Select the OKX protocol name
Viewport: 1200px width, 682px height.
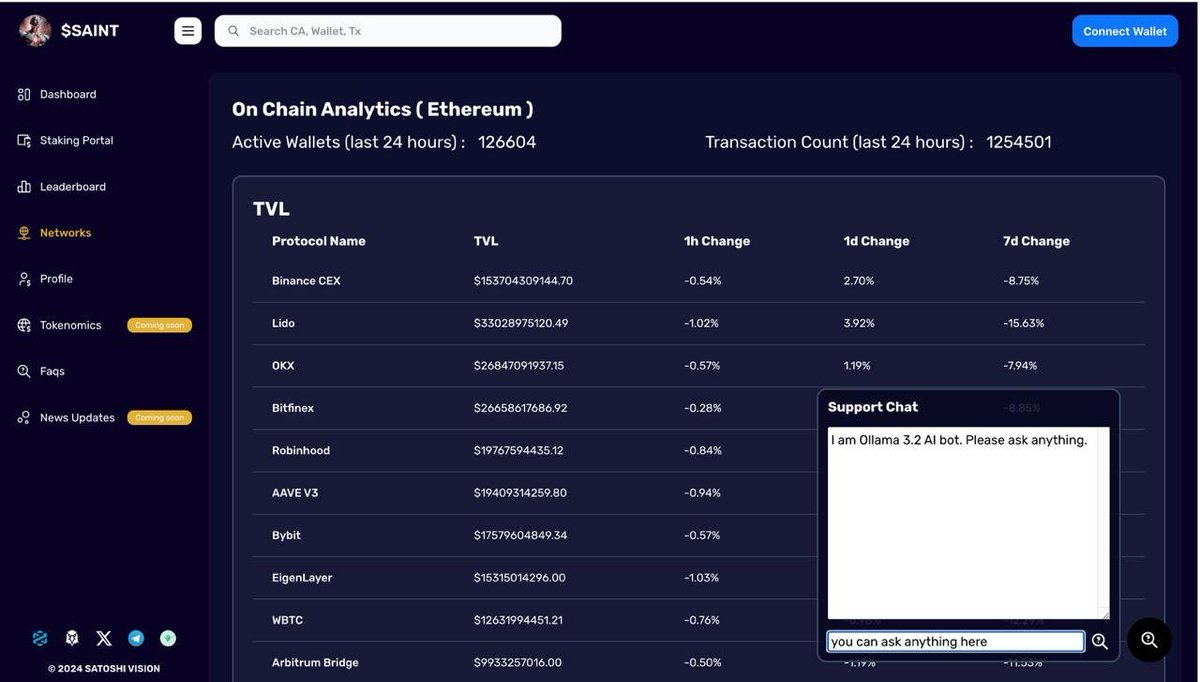click(283, 366)
